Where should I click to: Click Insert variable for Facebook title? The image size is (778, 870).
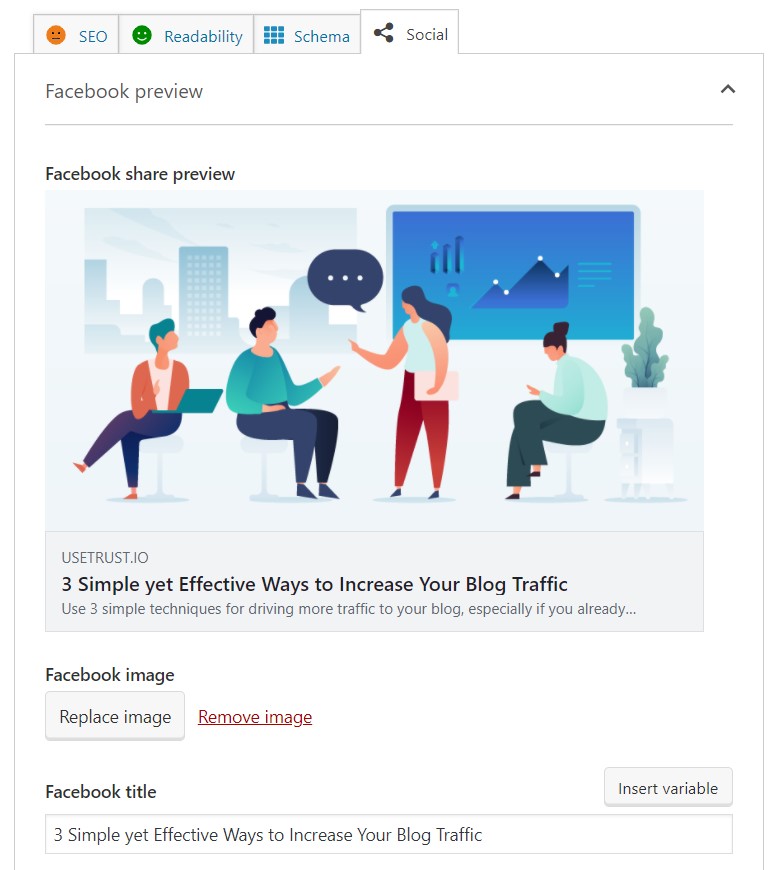668,788
